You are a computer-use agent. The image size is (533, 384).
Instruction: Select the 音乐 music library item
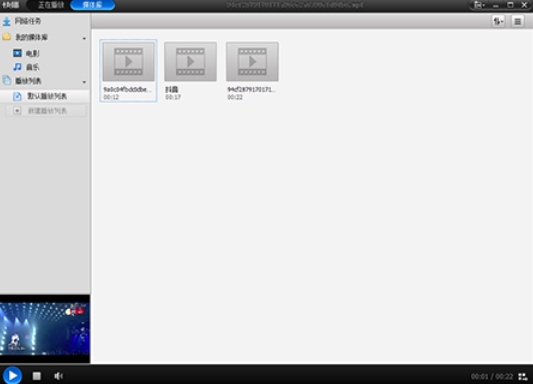coord(27,67)
